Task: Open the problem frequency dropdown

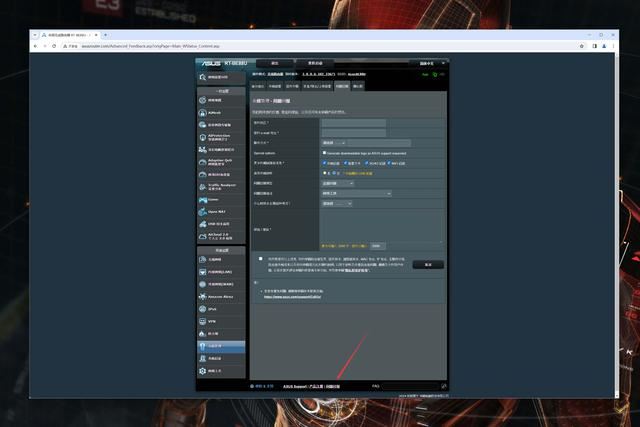Action: click(337, 183)
